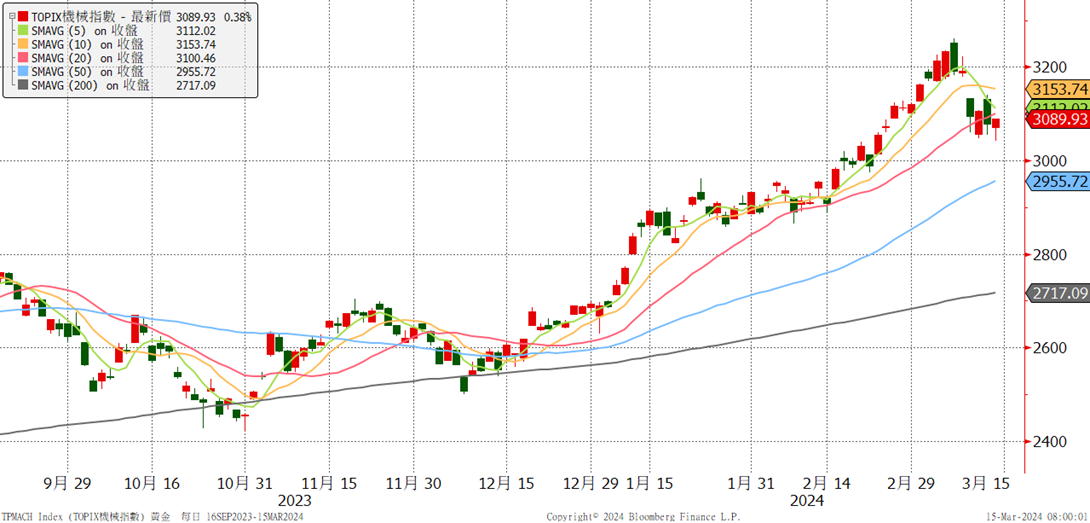Screen dimensions: 1090x523
Task: Select the SMAVG (200) on 收盤 legend row
Action: [x=90, y=86]
